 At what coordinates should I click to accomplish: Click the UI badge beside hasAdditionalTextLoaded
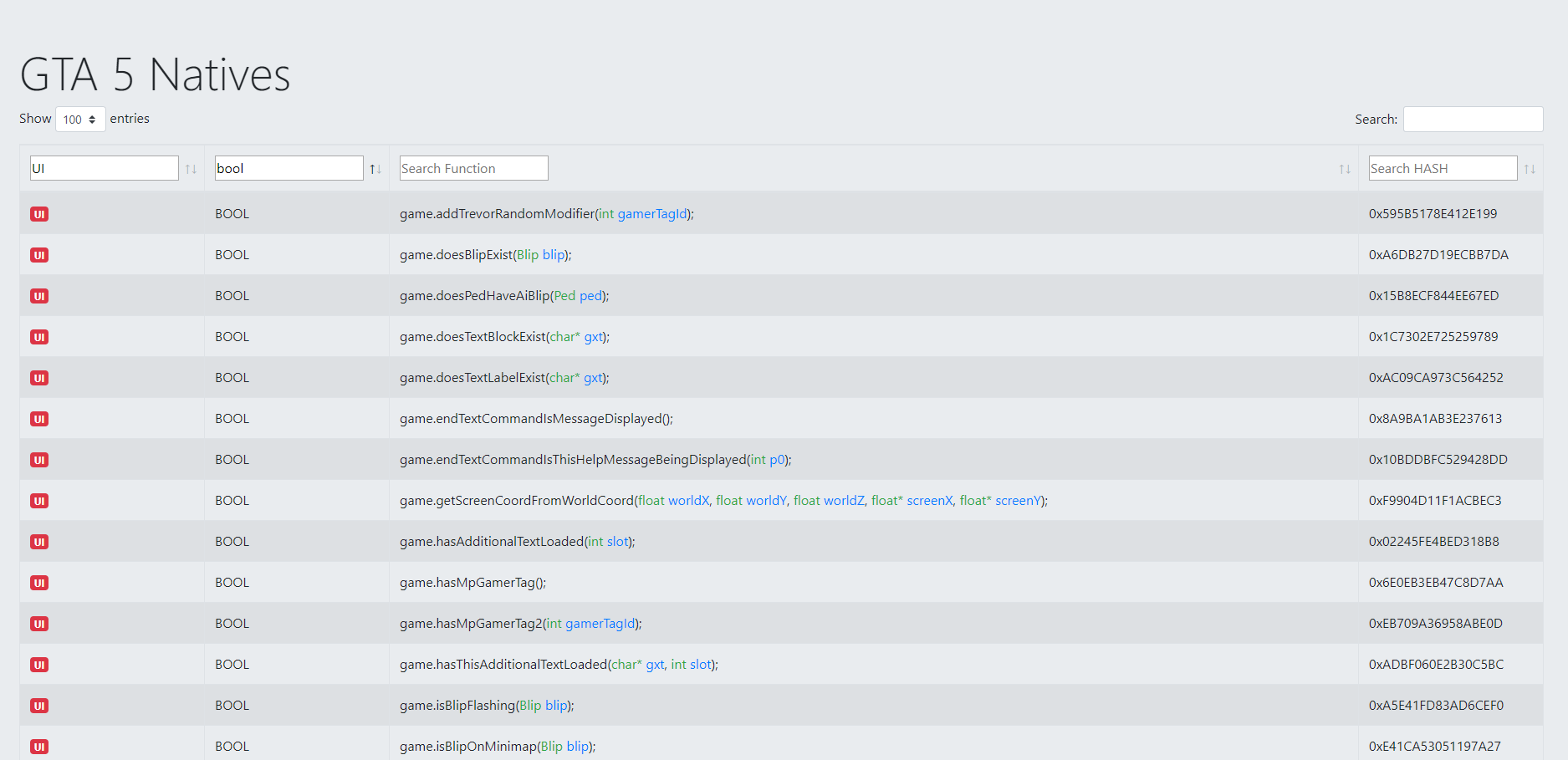(38, 542)
